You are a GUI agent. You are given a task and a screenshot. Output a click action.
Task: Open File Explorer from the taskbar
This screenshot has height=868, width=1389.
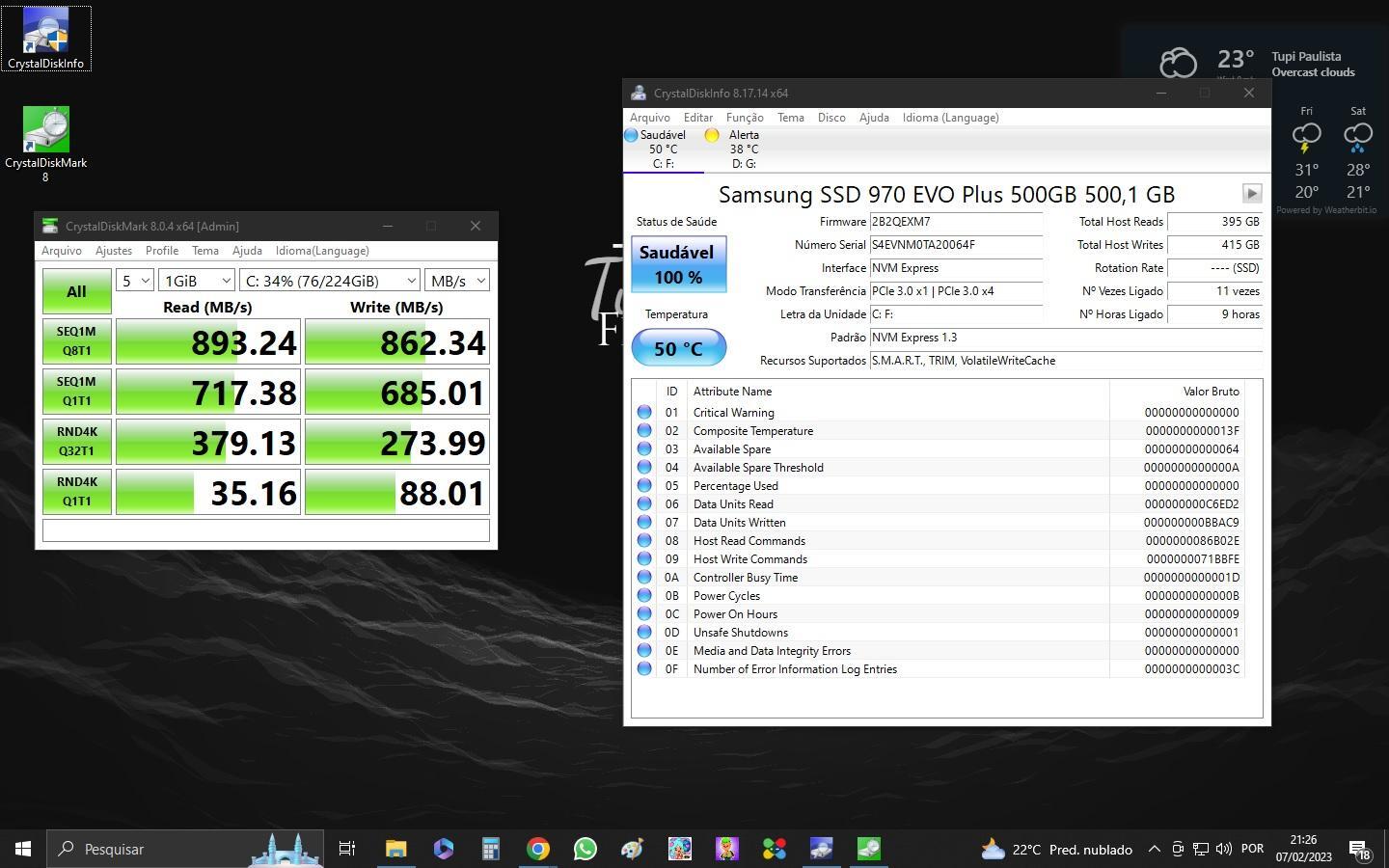coord(395,849)
